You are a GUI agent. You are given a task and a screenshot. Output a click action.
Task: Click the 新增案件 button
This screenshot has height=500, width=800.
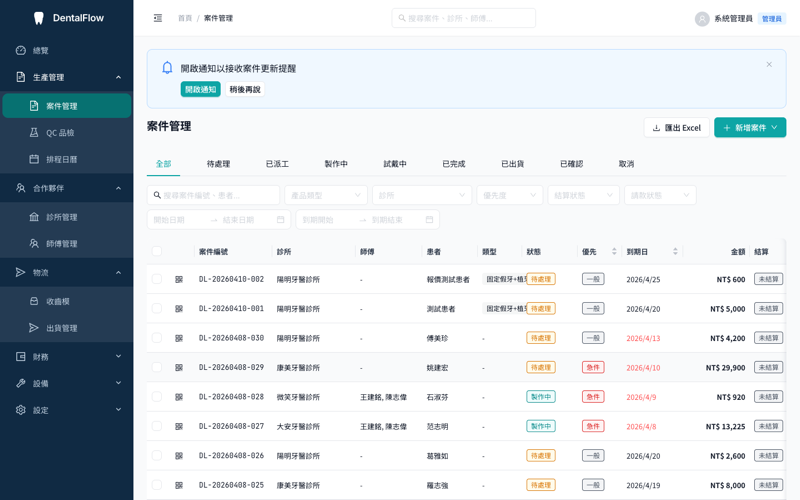(750, 128)
